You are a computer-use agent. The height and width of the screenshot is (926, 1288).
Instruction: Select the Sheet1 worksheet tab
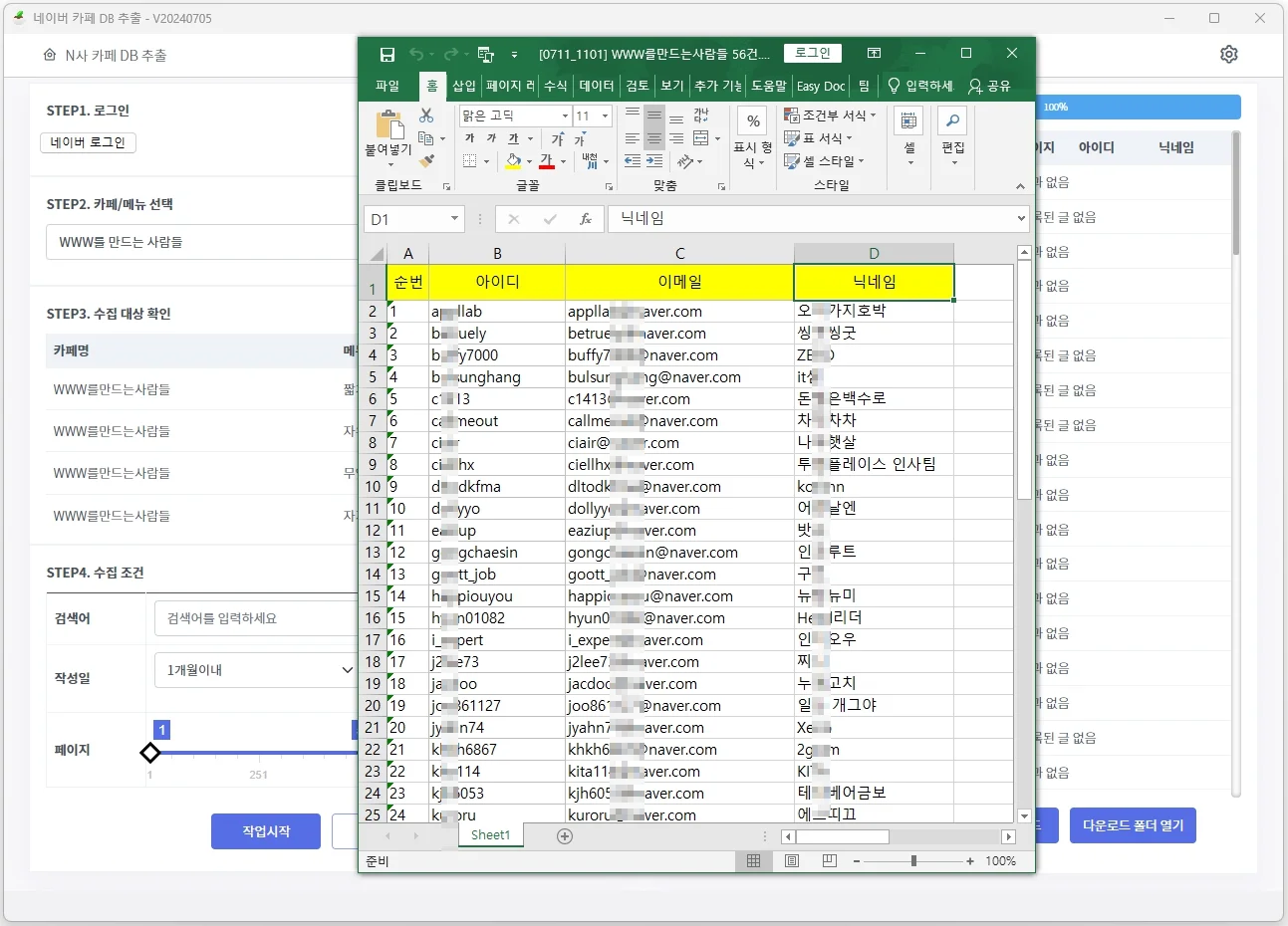click(490, 835)
